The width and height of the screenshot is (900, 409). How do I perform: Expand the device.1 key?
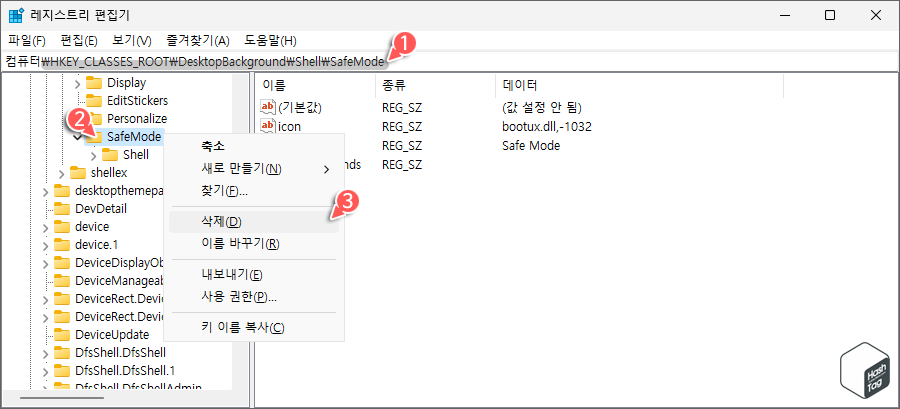[46, 245]
